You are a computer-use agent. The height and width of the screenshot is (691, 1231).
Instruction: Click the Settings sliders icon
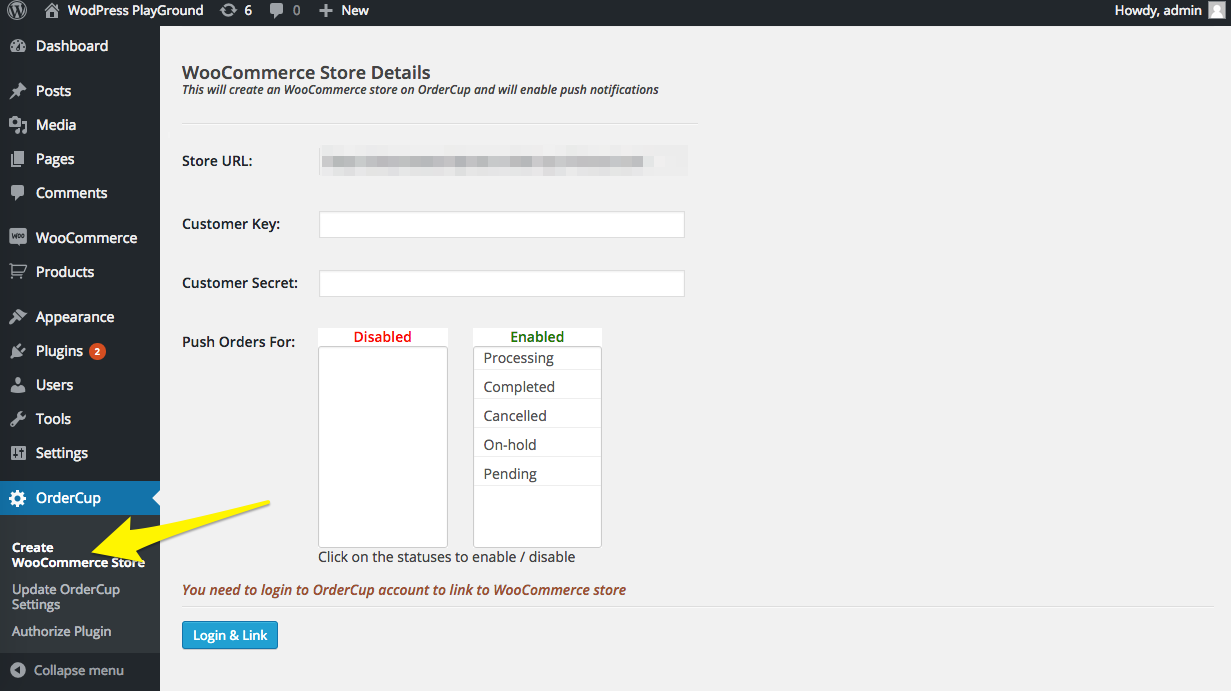click(18, 453)
